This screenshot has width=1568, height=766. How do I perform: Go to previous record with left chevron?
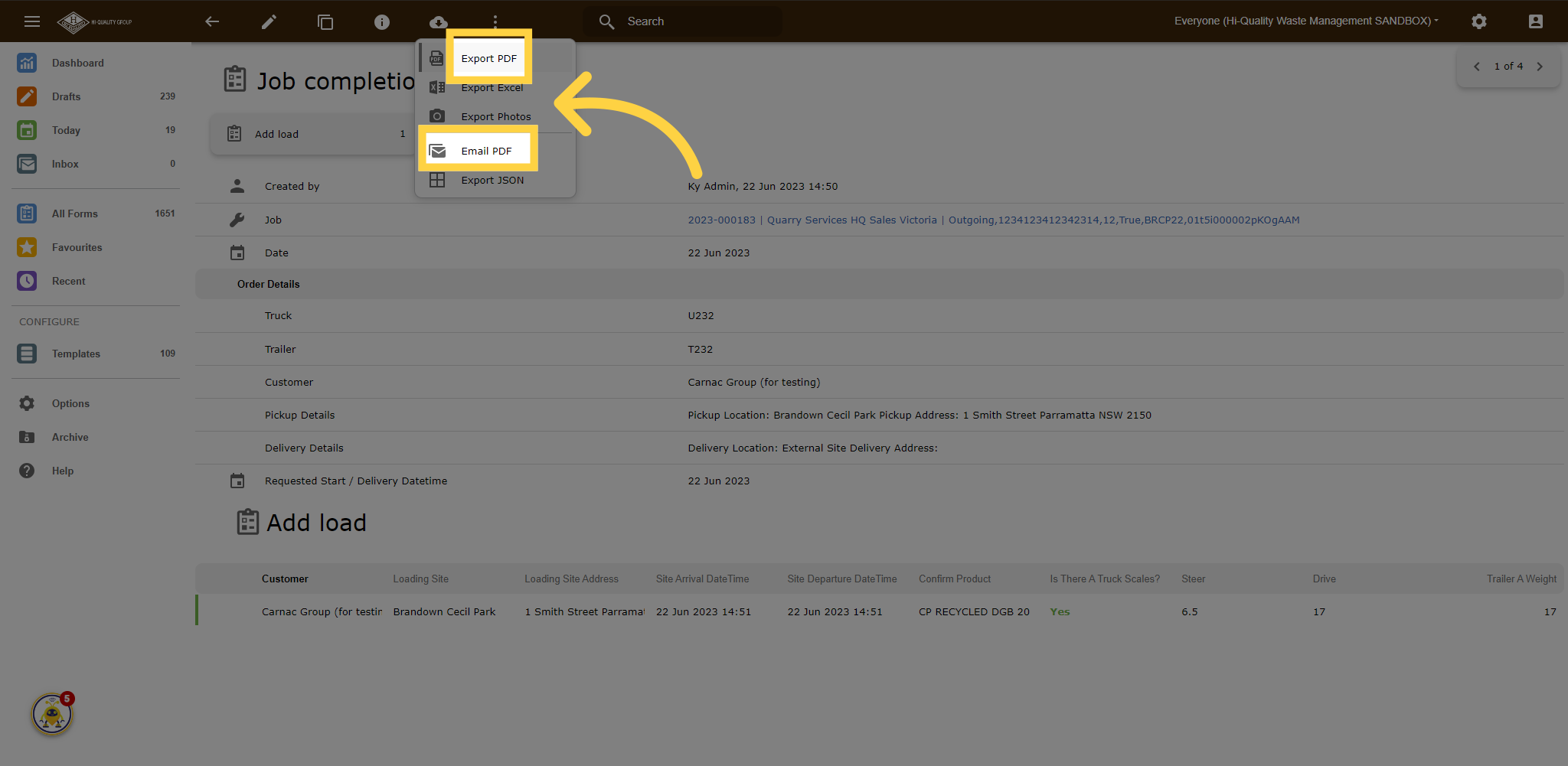click(x=1477, y=67)
